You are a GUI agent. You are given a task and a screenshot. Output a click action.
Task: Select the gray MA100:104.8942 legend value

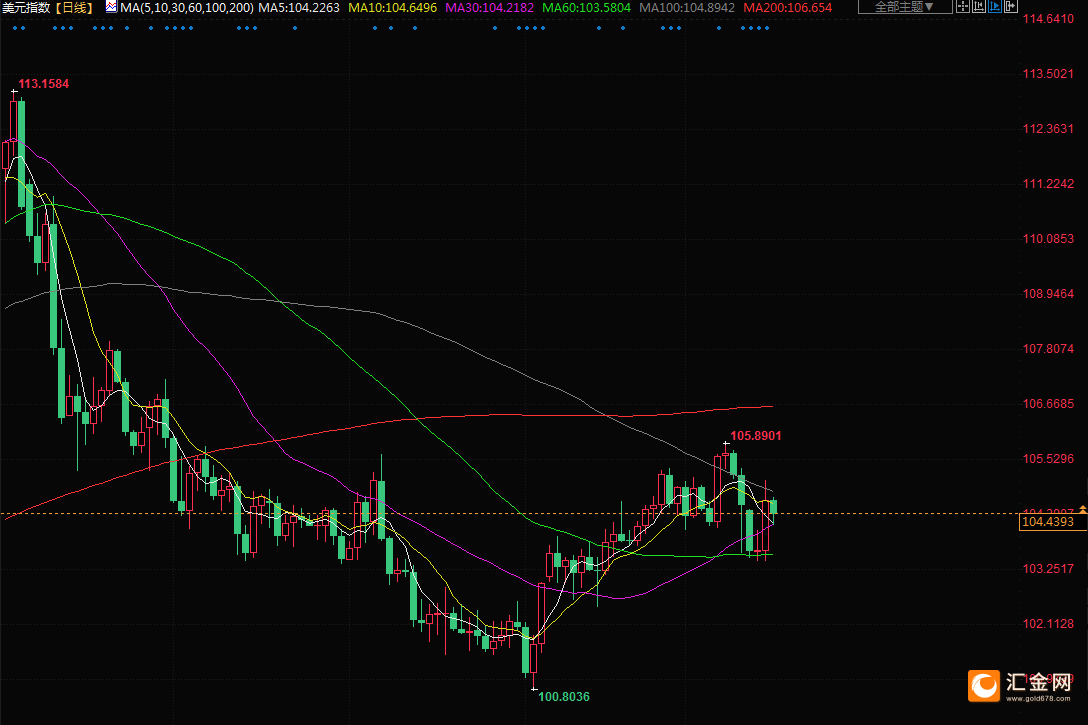click(687, 8)
